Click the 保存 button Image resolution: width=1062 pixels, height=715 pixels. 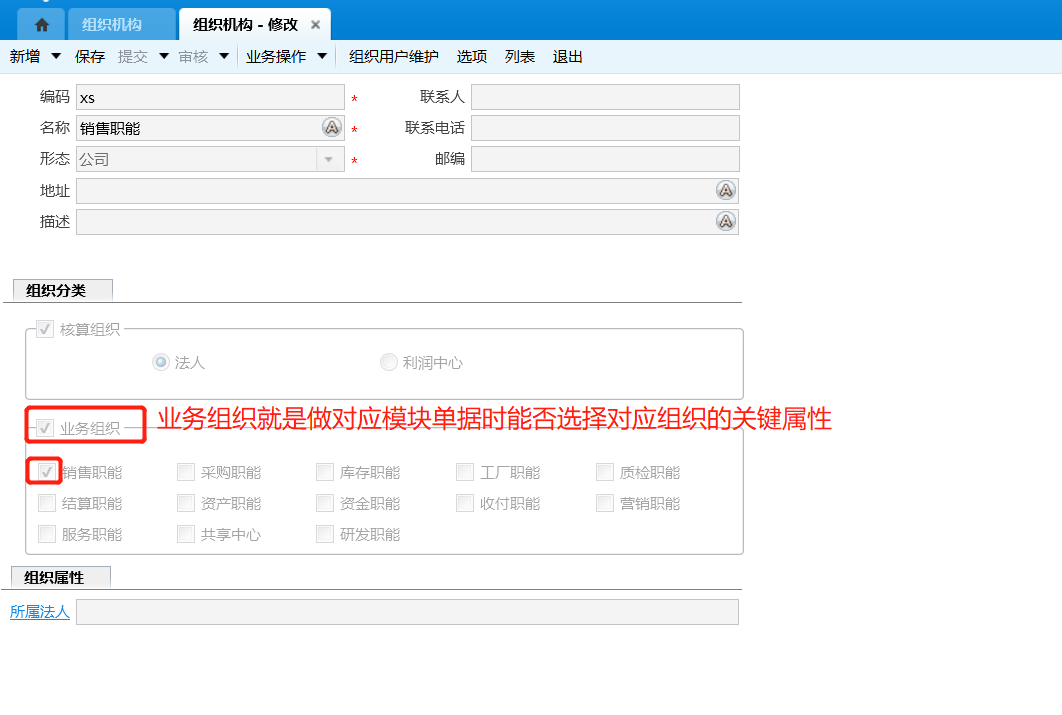90,57
